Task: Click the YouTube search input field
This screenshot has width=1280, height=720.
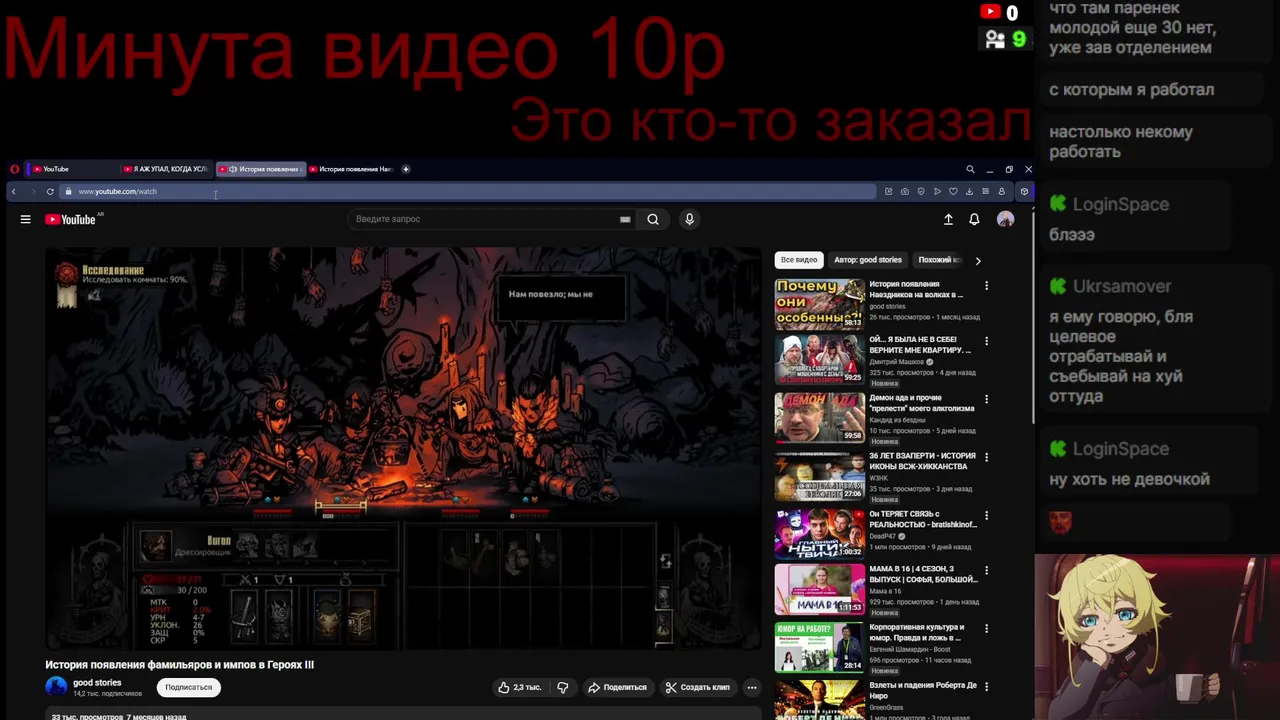Action: (485, 219)
